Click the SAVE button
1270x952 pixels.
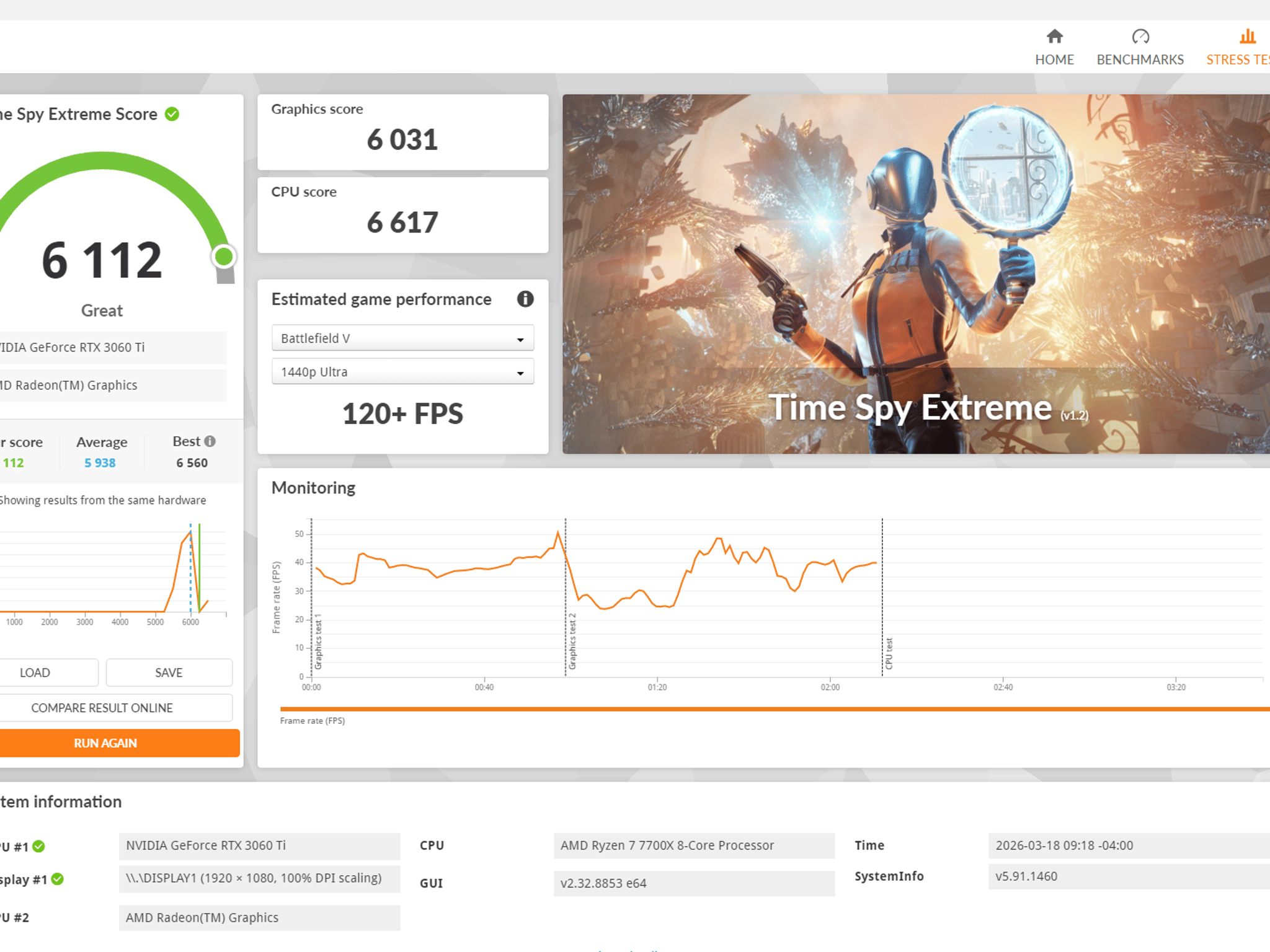(x=169, y=672)
